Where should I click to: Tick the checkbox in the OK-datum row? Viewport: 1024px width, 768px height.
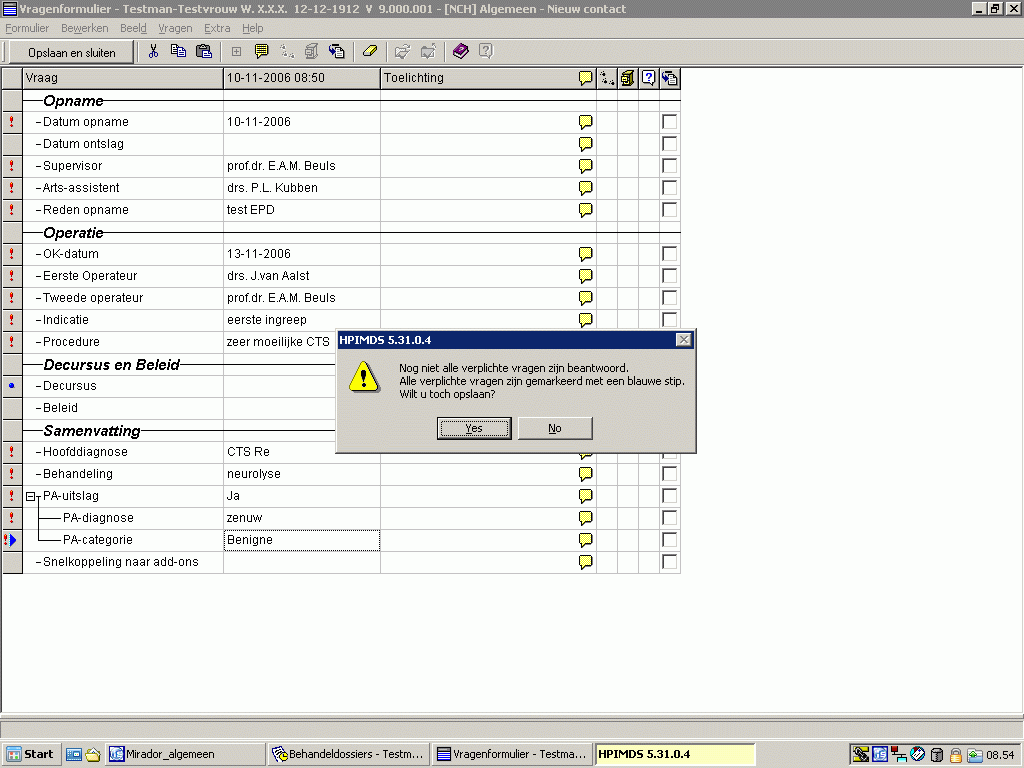pos(669,254)
